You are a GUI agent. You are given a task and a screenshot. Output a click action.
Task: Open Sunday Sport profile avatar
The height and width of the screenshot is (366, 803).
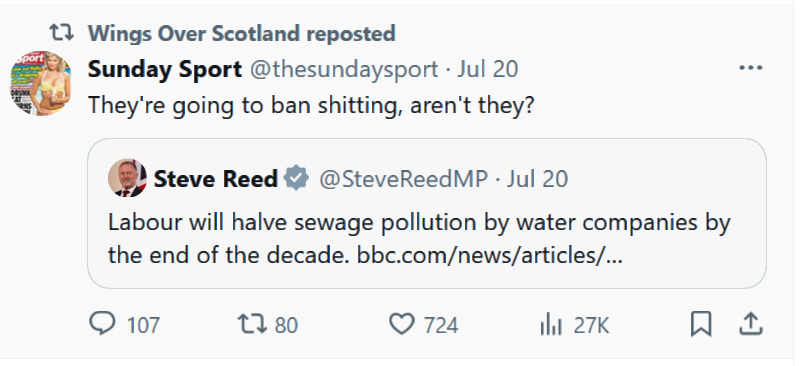pos(40,83)
